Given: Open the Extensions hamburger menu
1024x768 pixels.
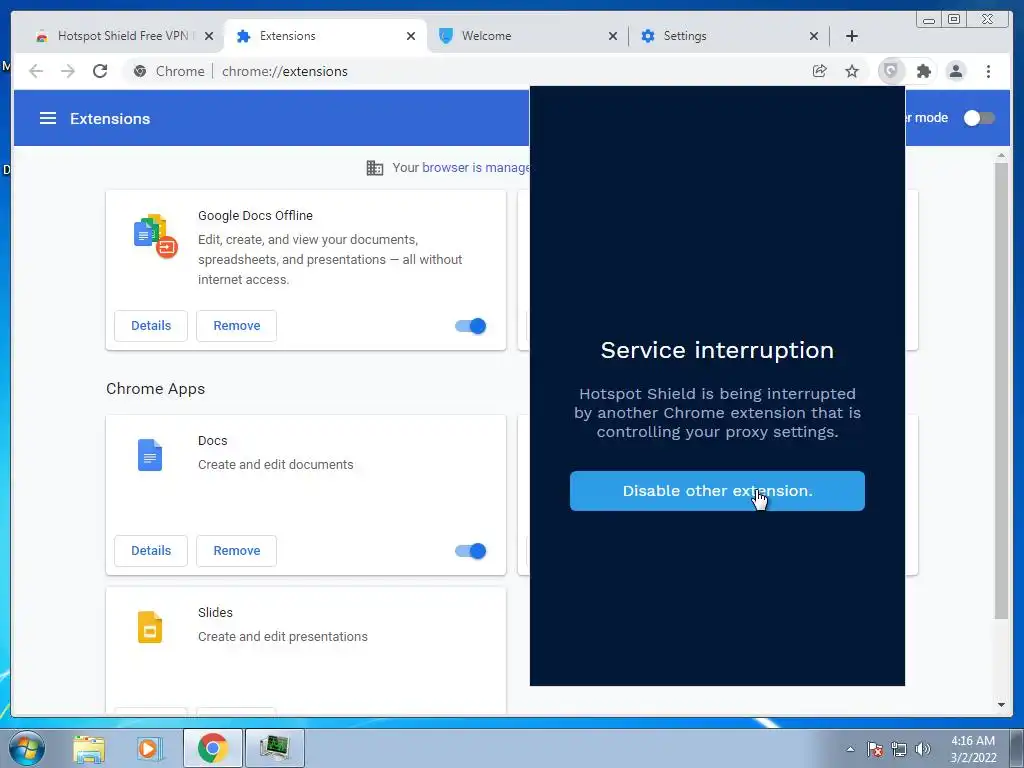Looking at the screenshot, I should pyautogui.click(x=48, y=118).
